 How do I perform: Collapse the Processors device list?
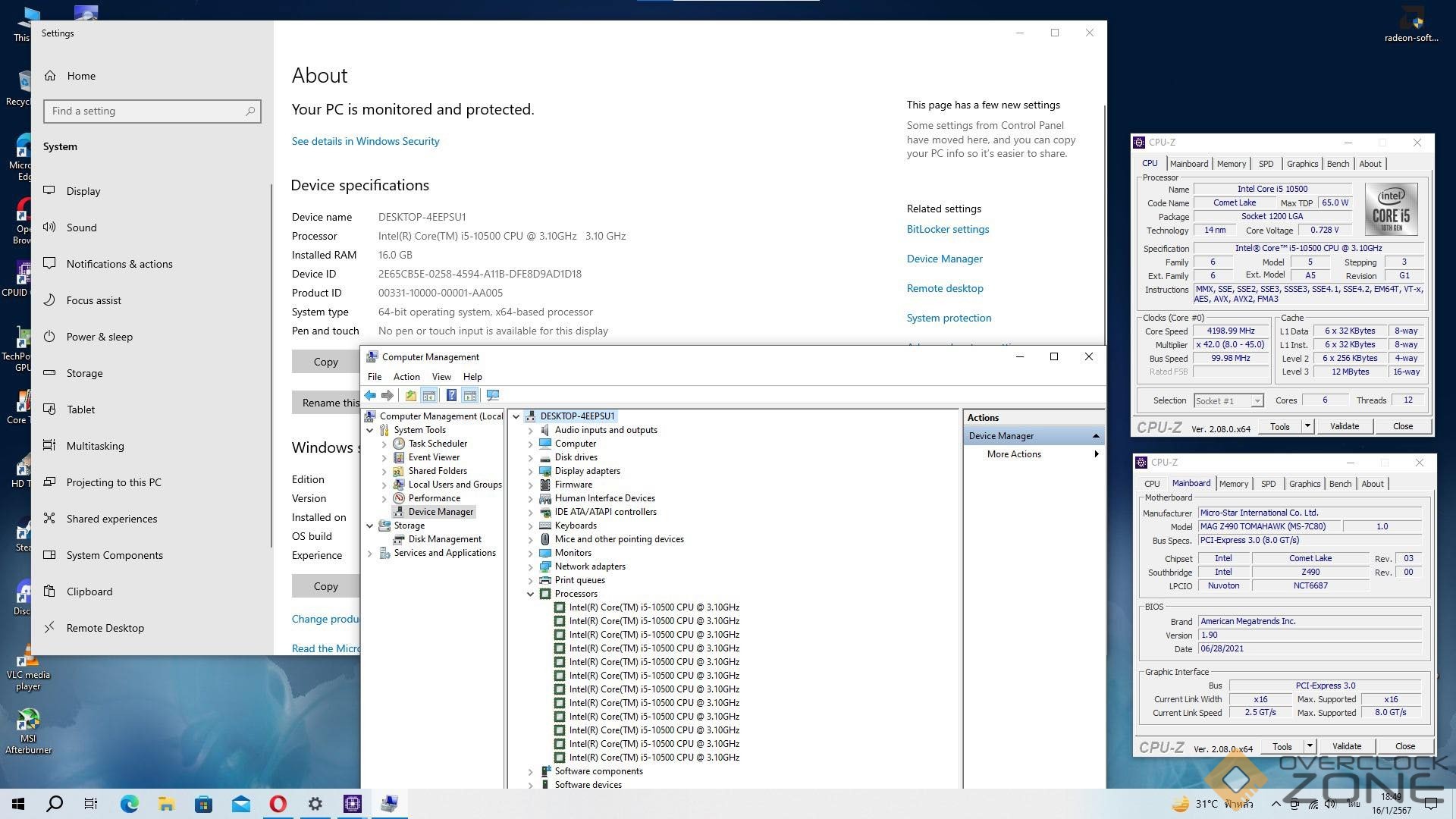click(x=531, y=594)
